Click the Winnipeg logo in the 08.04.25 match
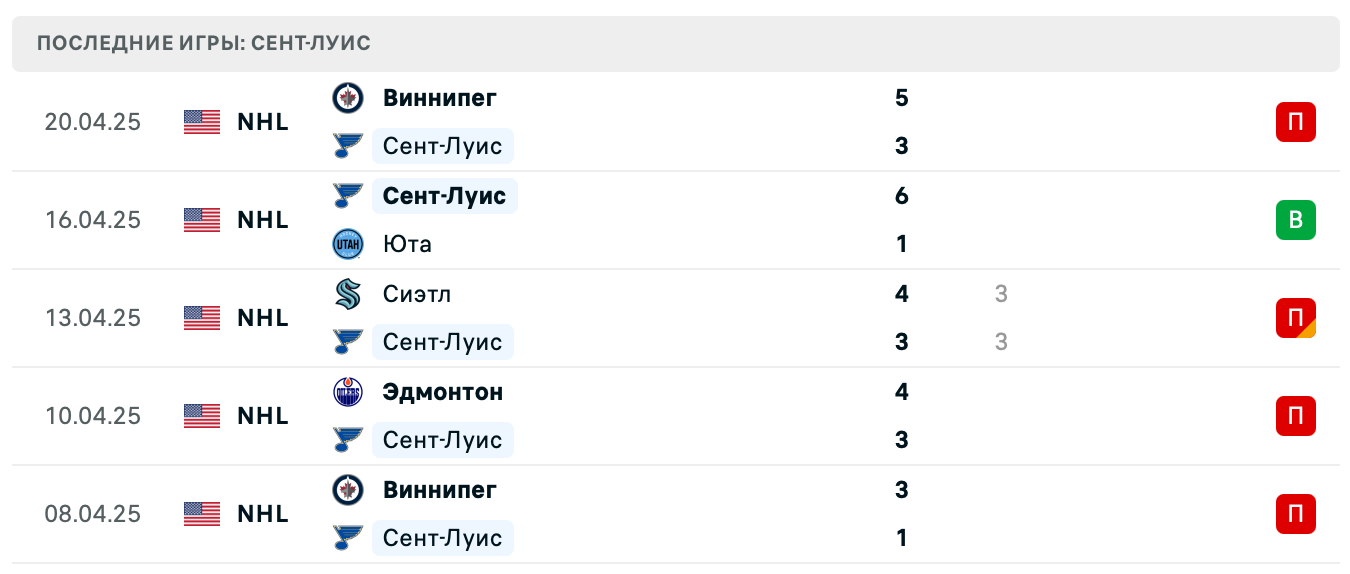This screenshot has height=574, width=1350. click(x=347, y=490)
